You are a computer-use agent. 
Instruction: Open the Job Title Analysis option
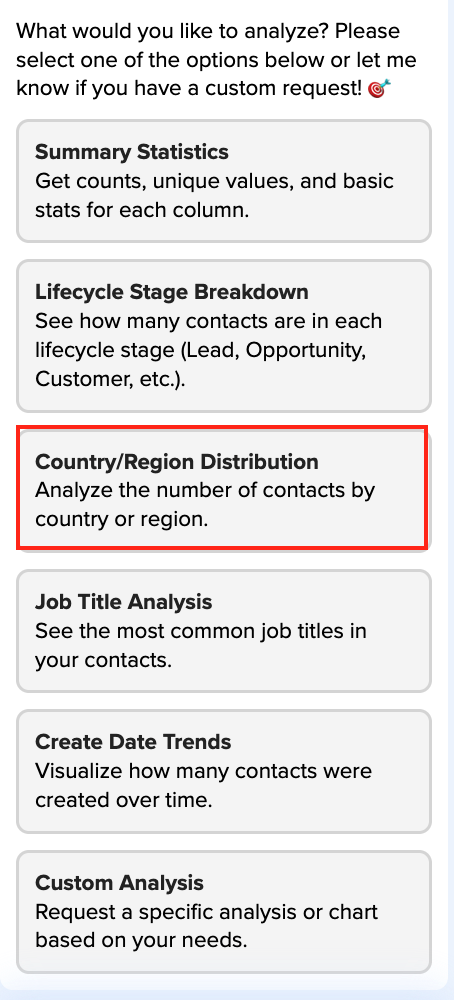[224, 630]
